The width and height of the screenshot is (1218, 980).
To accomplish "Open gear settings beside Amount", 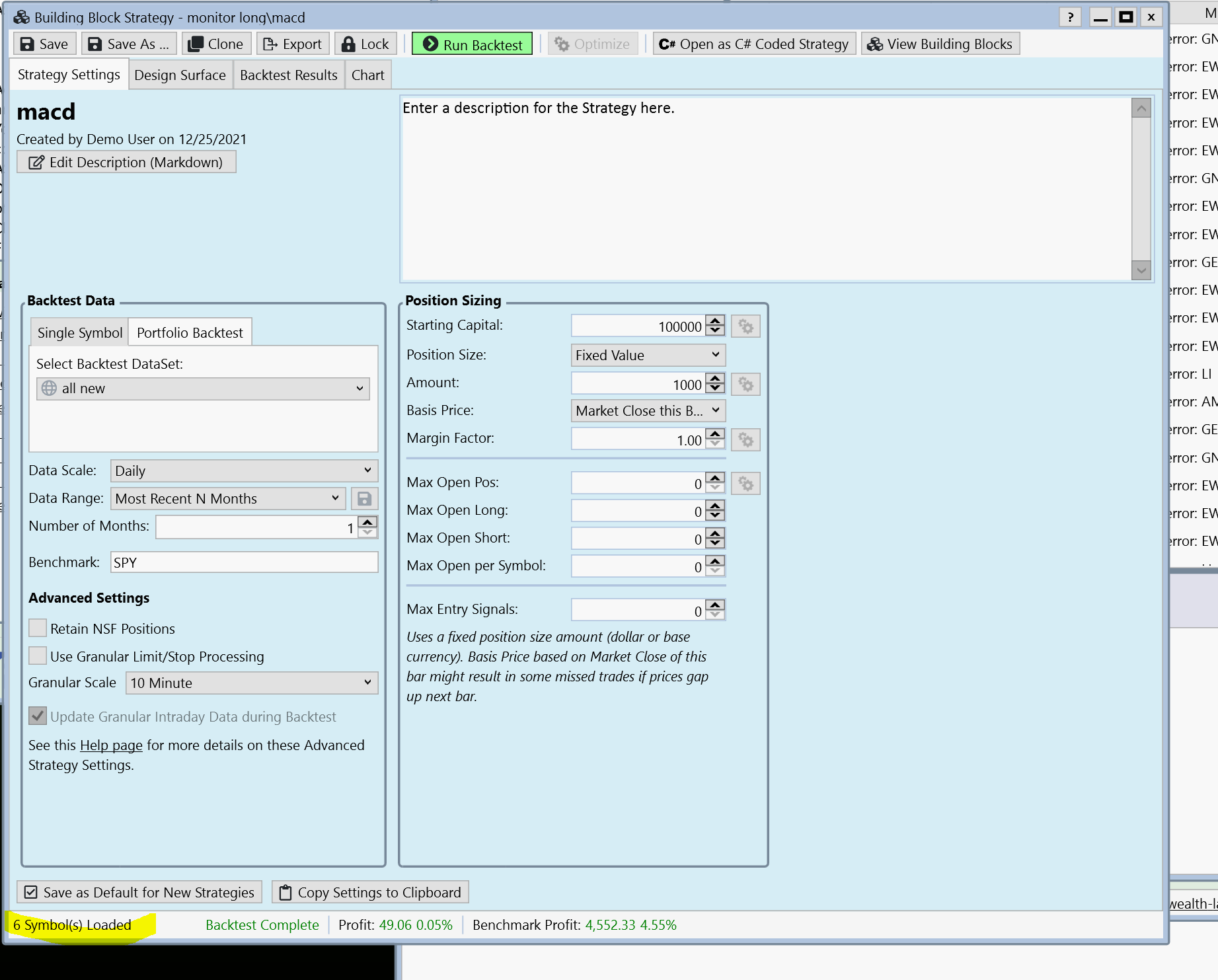I will 745,385.
